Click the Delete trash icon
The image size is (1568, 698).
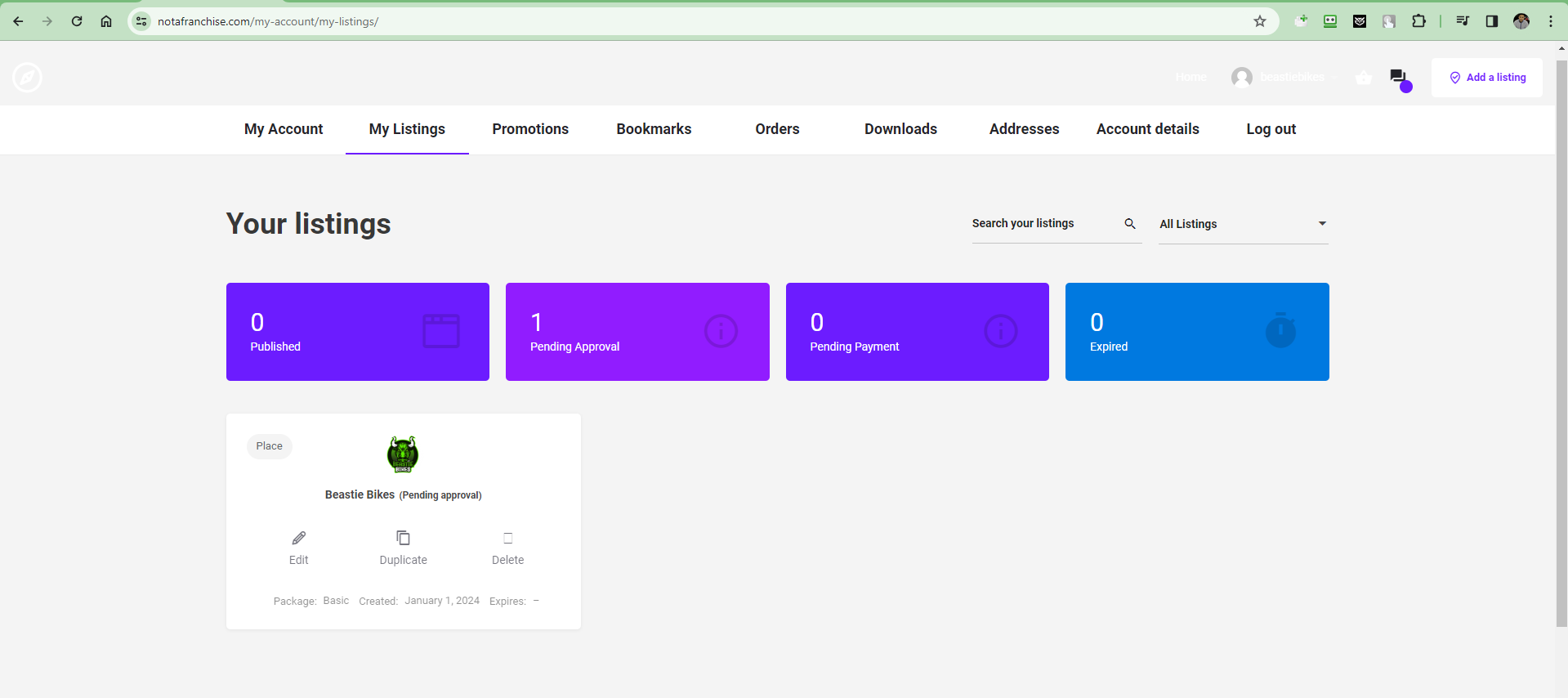pyautogui.click(x=508, y=538)
